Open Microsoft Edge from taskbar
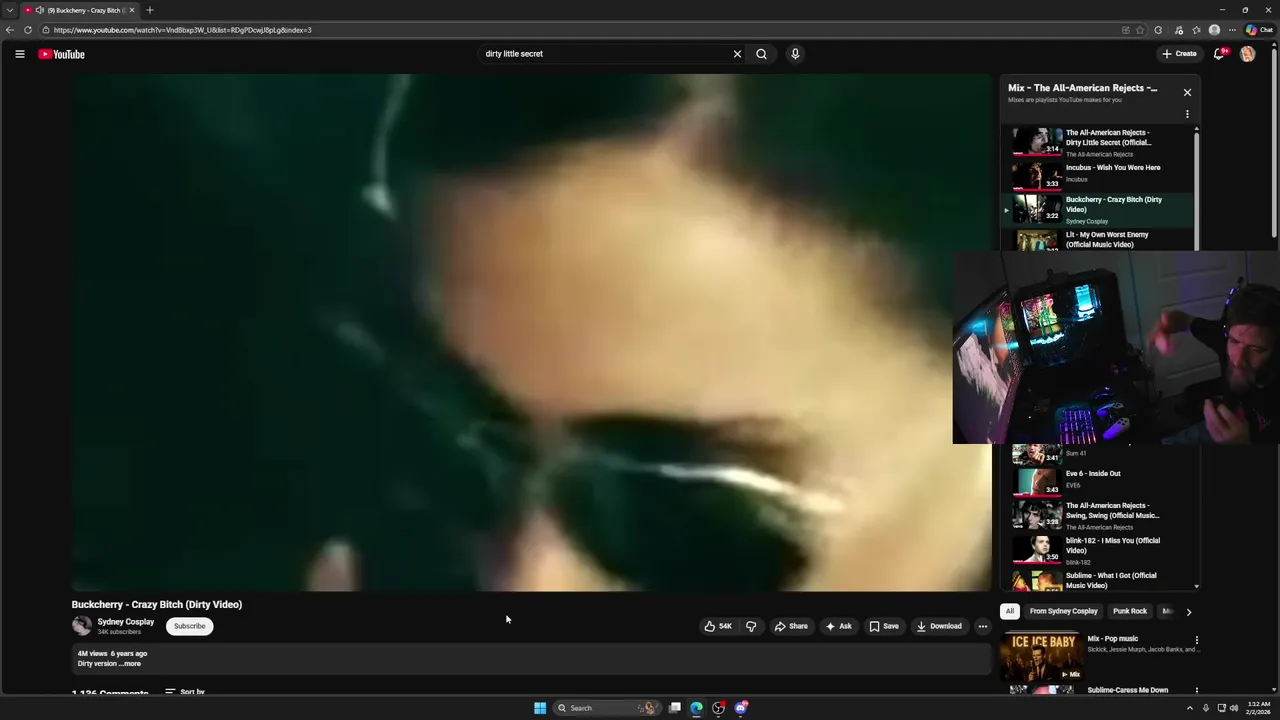 click(696, 708)
